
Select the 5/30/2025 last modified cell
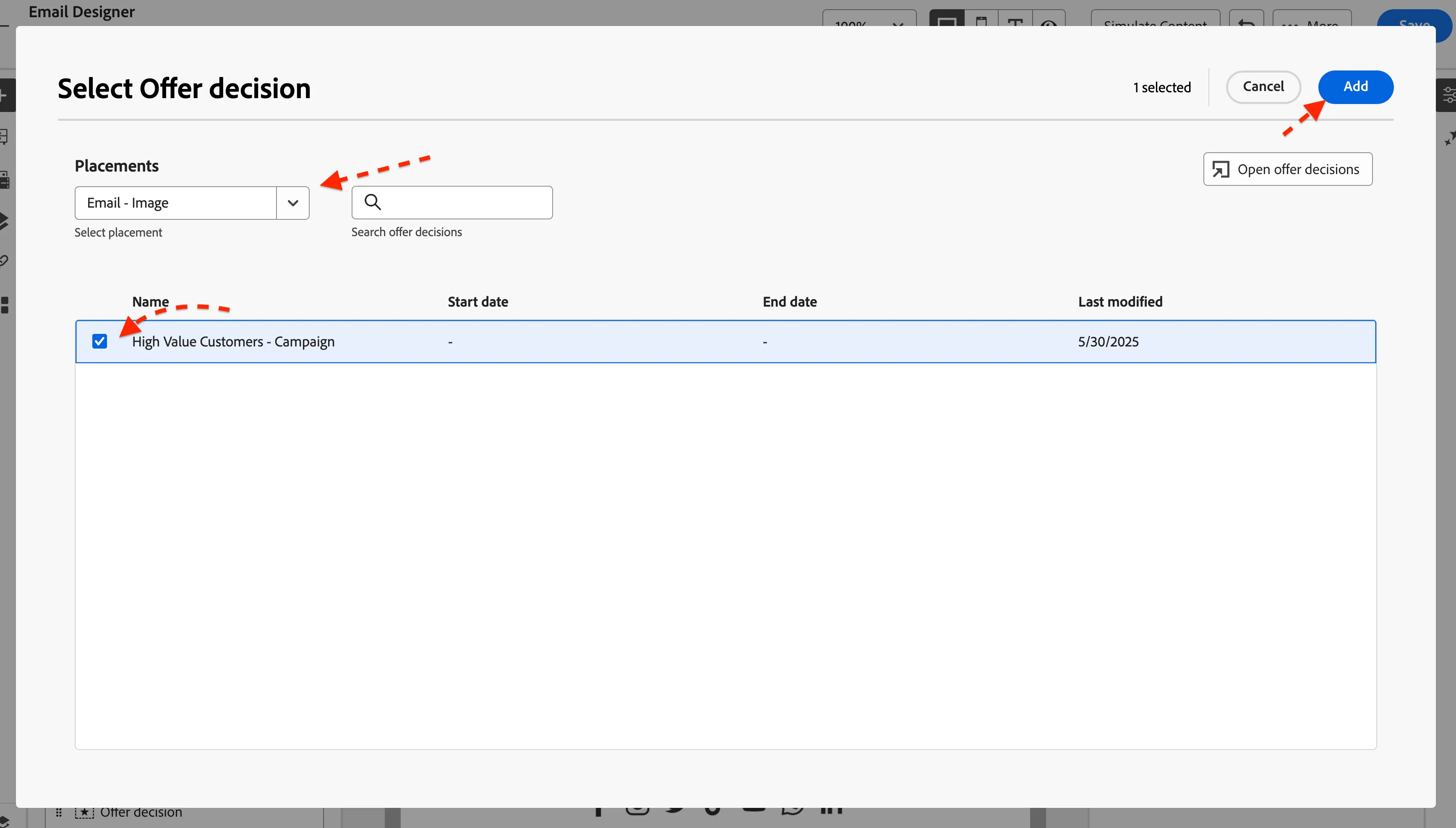tap(1108, 342)
